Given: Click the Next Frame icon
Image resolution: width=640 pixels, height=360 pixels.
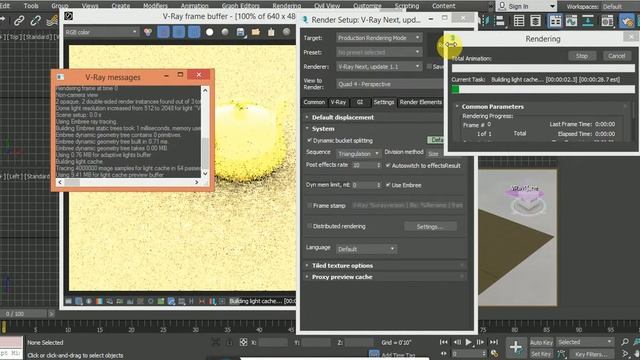Looking at the screenshot, I should (480, 342).
